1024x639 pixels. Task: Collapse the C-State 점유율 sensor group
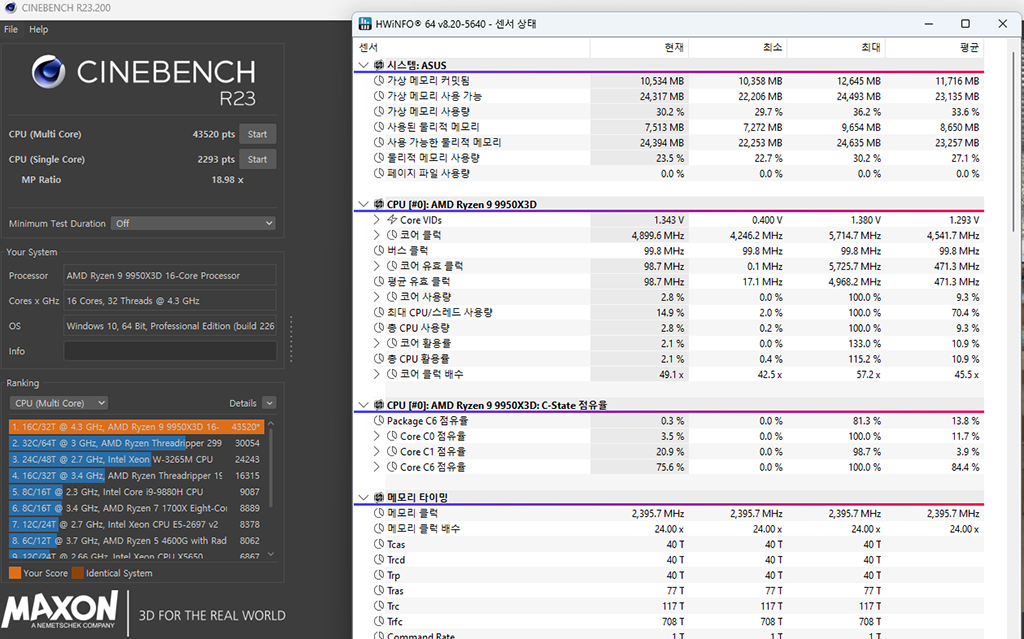pyautogui.click(x=364, y=405)
